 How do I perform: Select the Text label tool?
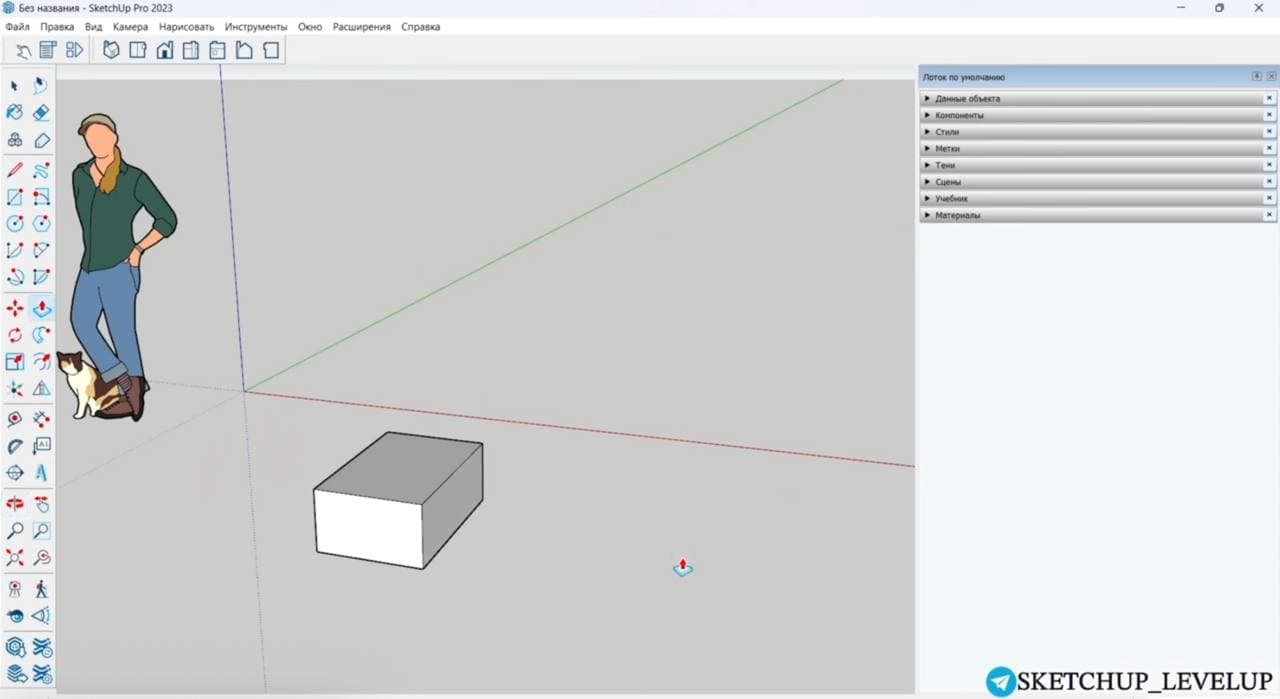[x=41, y=446]
